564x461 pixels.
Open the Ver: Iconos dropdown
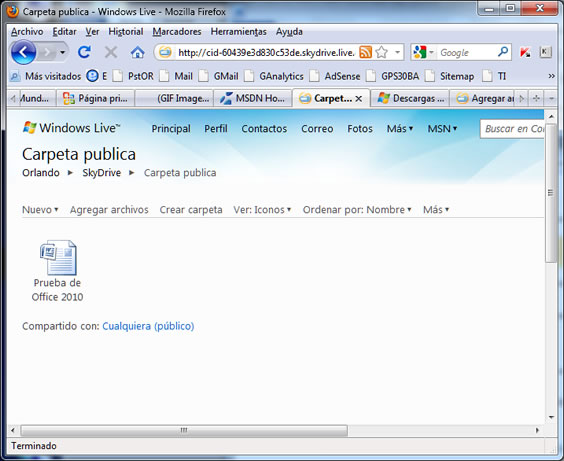(x=262, y=210)
